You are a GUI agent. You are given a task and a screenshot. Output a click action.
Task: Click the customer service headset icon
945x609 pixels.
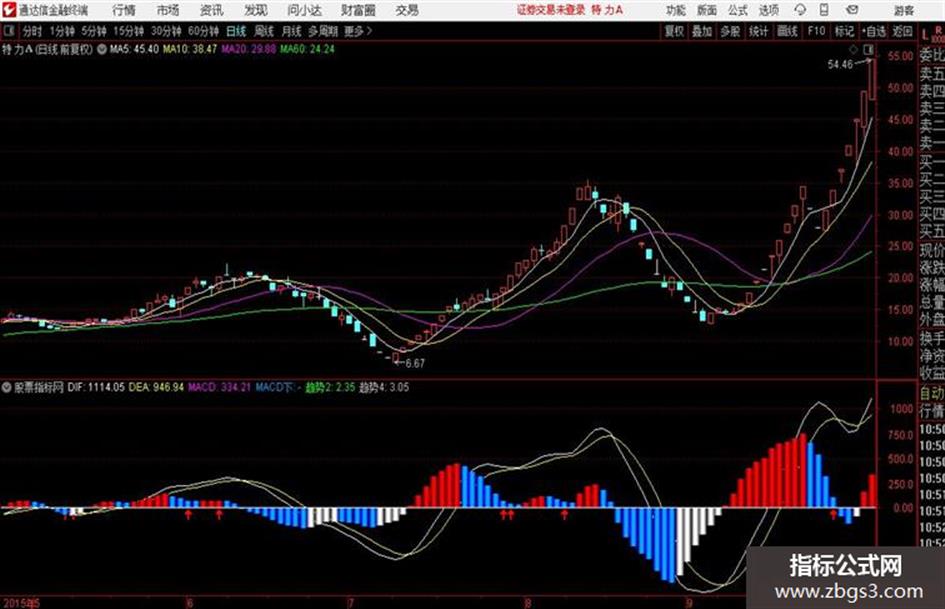click(x=800, y=10)
